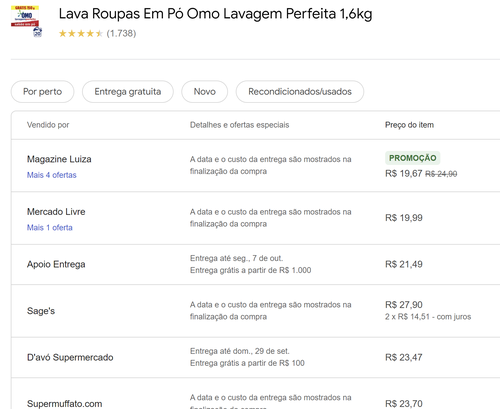Enable the Entrega gratuita filter
Screen dimensions: 500x409
click(x=128, y=92)
